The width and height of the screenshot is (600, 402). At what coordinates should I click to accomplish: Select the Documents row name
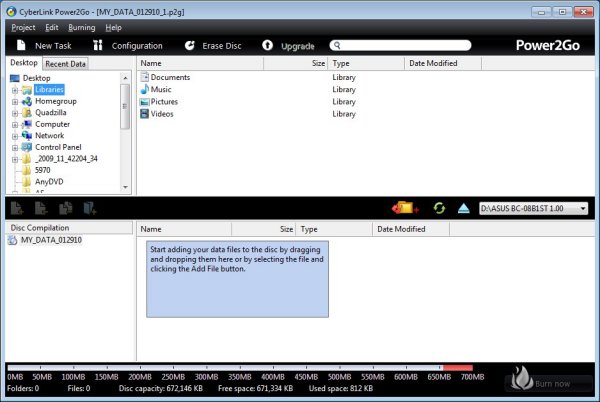170,77
